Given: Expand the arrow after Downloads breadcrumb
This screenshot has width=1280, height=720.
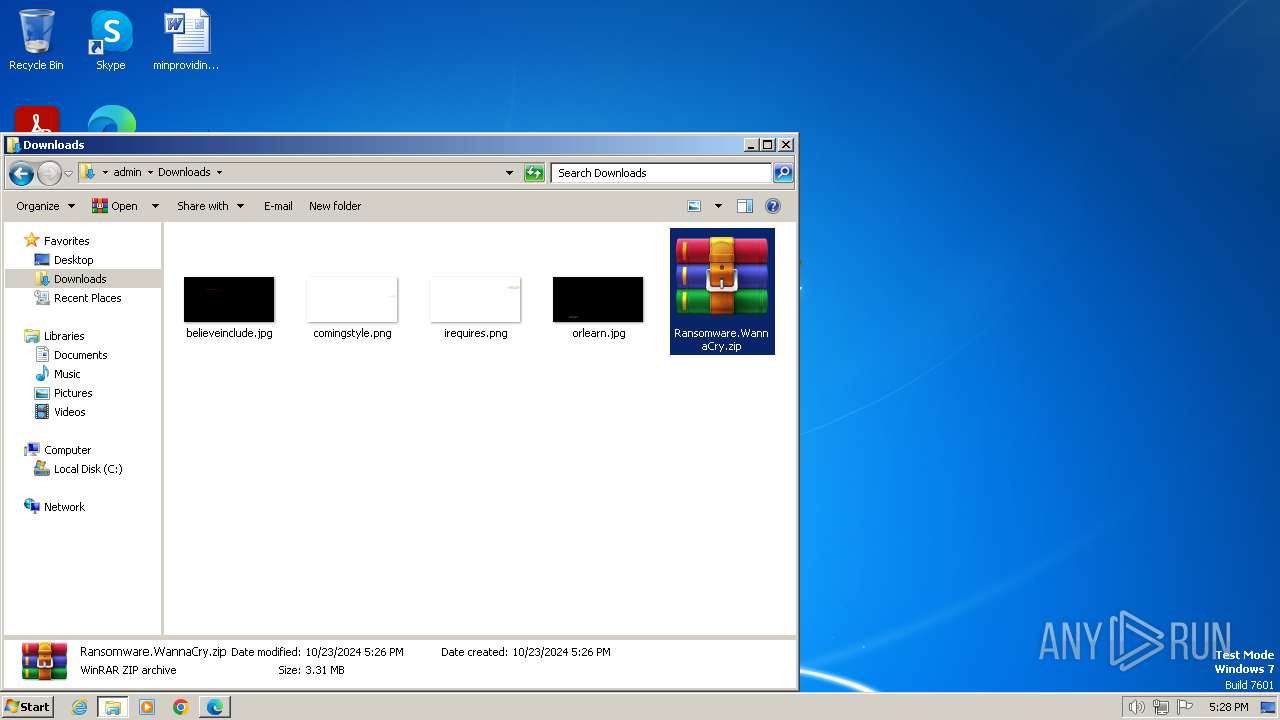Looking at the screenshot, I should coord(219,172).
